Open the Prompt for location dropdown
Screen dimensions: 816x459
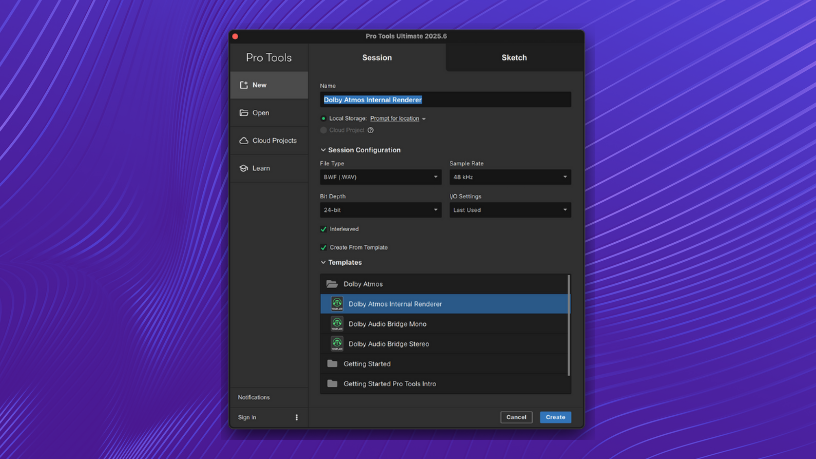pos(398,119)
